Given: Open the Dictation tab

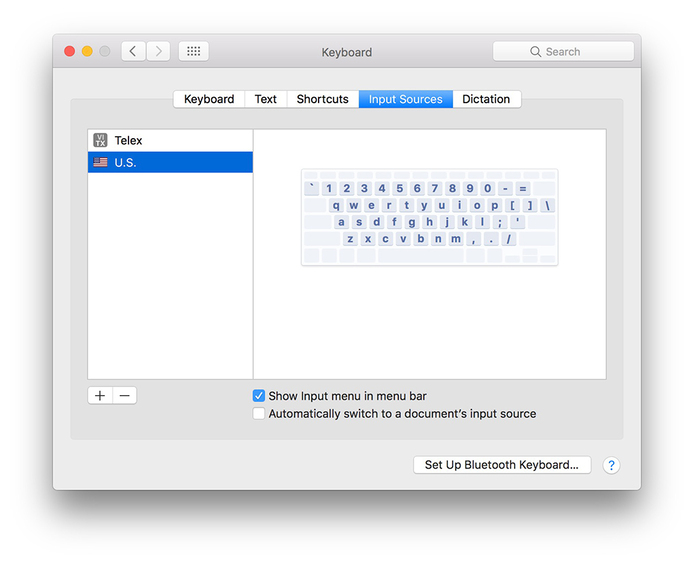Looking at the screenshot, I should (486, 99).
